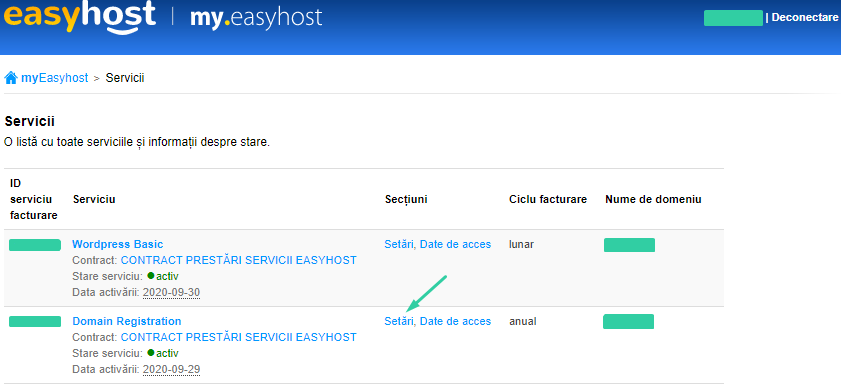
Task: Open the Wordpress Basic service
Action: (117, 245)
